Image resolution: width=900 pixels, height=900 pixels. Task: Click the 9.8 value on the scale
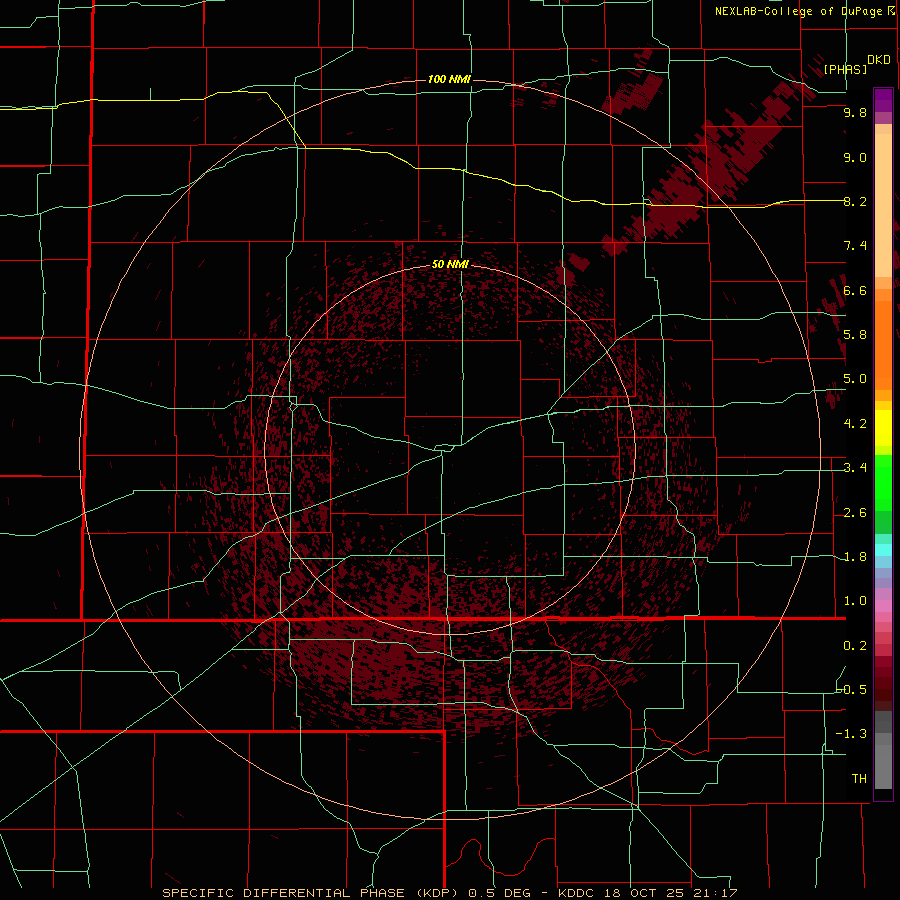click(x=855, y=112)
